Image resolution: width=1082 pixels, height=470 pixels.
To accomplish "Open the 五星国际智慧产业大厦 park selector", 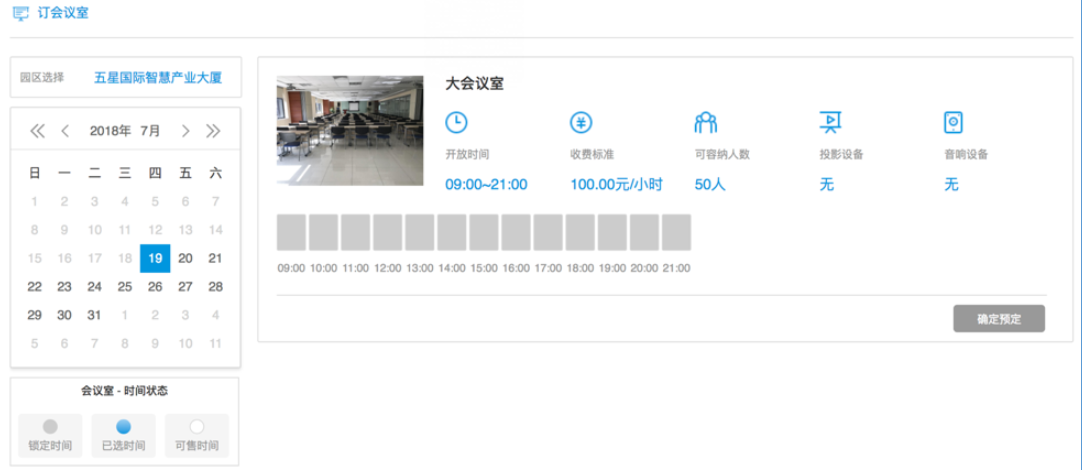I will pos(158,78).
